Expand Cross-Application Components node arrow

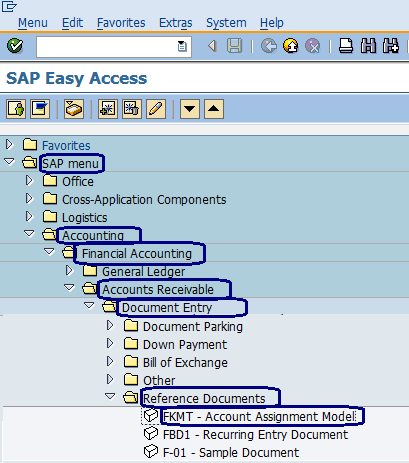[x=29, y=199]
